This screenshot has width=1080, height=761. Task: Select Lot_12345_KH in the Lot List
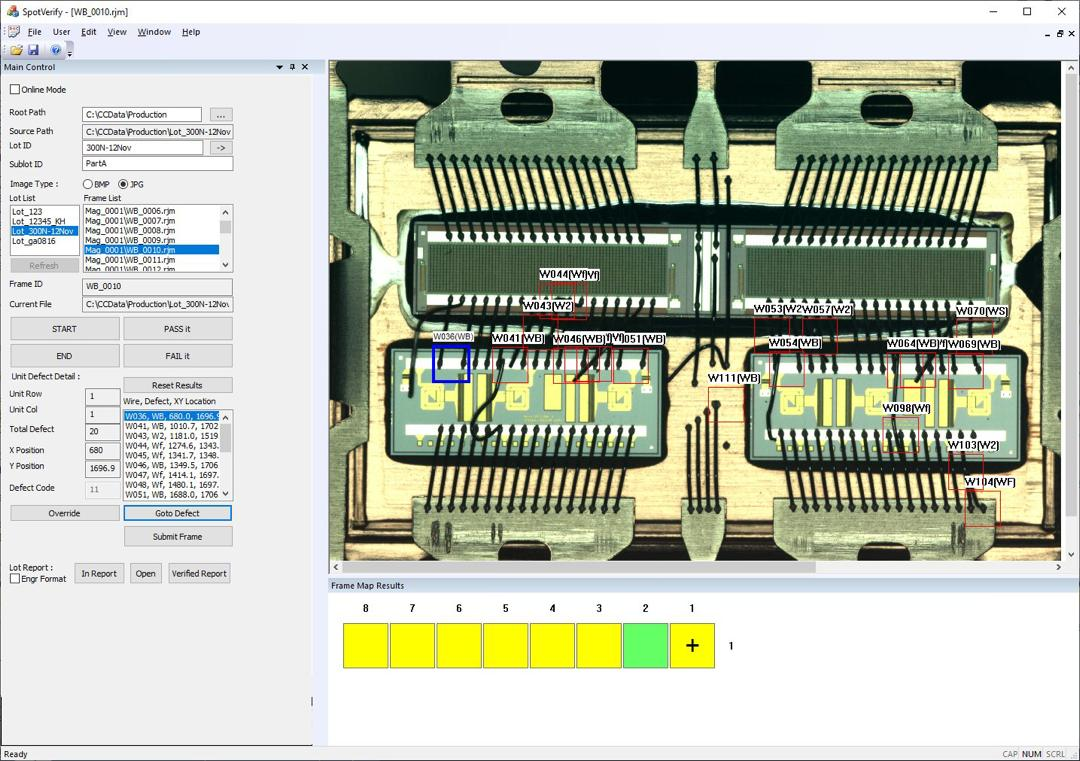click(x=44, y=221)
